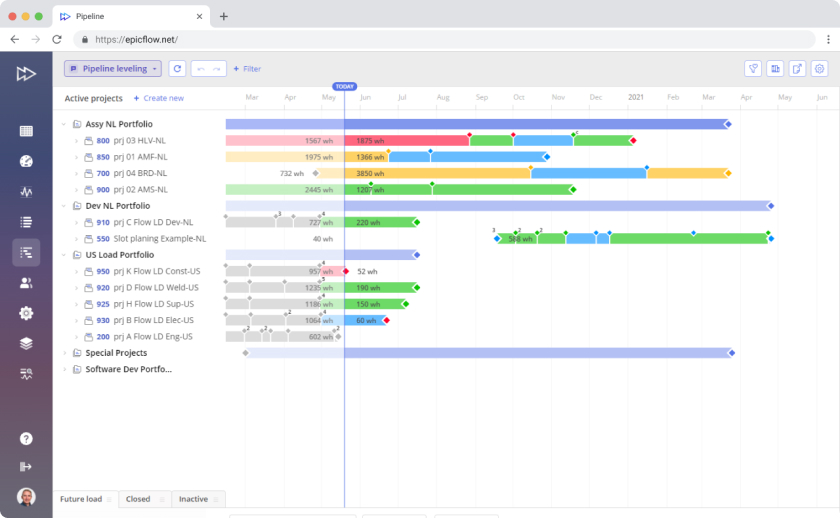840x518 pixels.
Task: Click the columns layout icon top right
Action: coord(775,69)
